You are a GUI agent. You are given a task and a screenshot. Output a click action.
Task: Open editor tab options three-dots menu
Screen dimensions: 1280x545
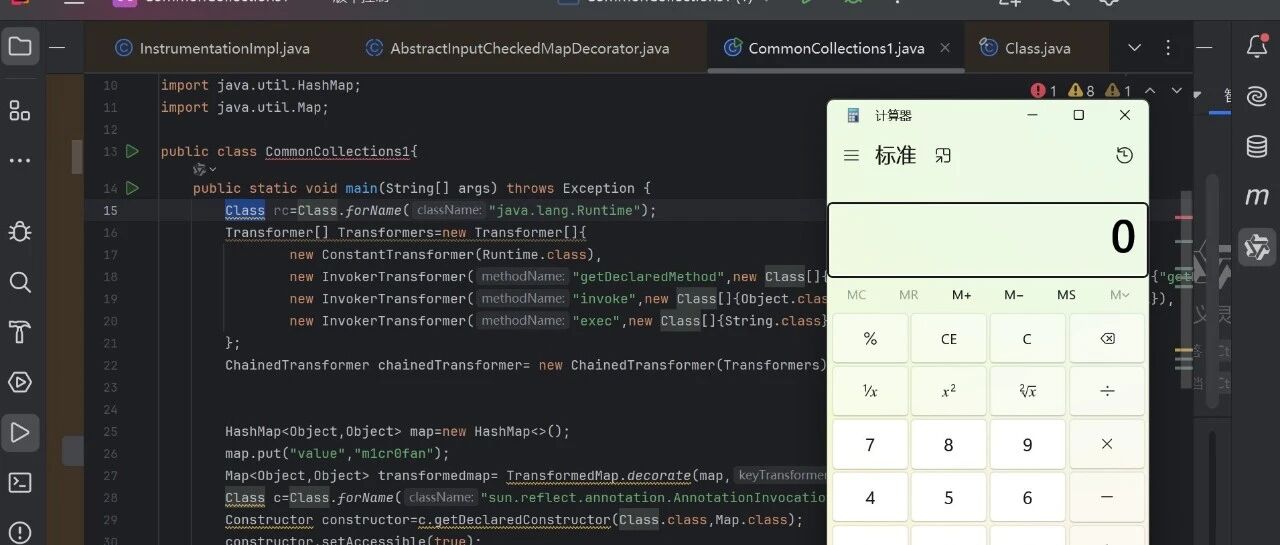pyautogui.click(x=1168, y=48)
